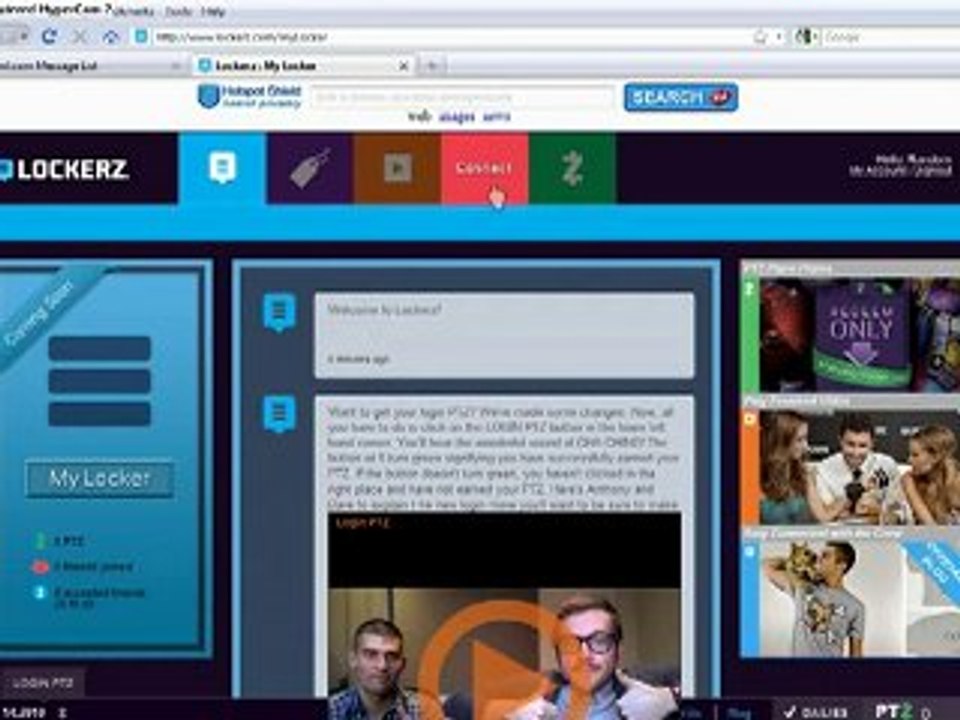The width and height of the screenshot is (960, 720).
Task: Click the lockerz URL address bar
Action: click(450, 37)
